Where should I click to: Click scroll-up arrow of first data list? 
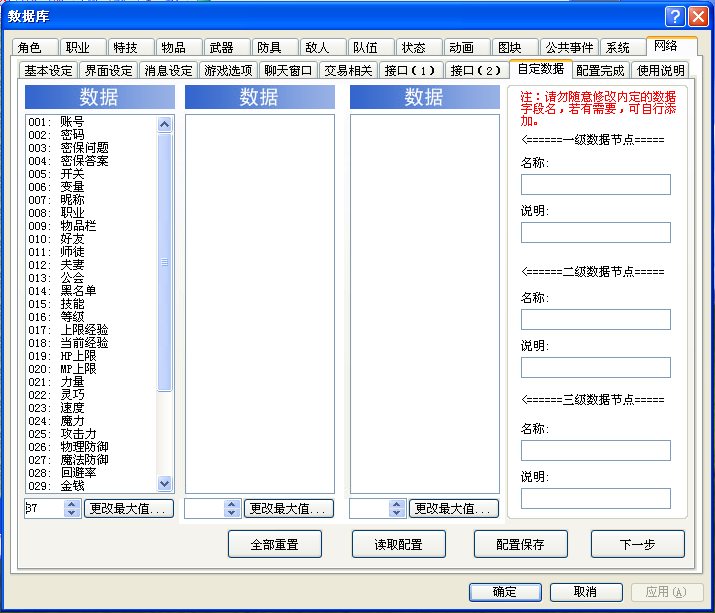165,124
